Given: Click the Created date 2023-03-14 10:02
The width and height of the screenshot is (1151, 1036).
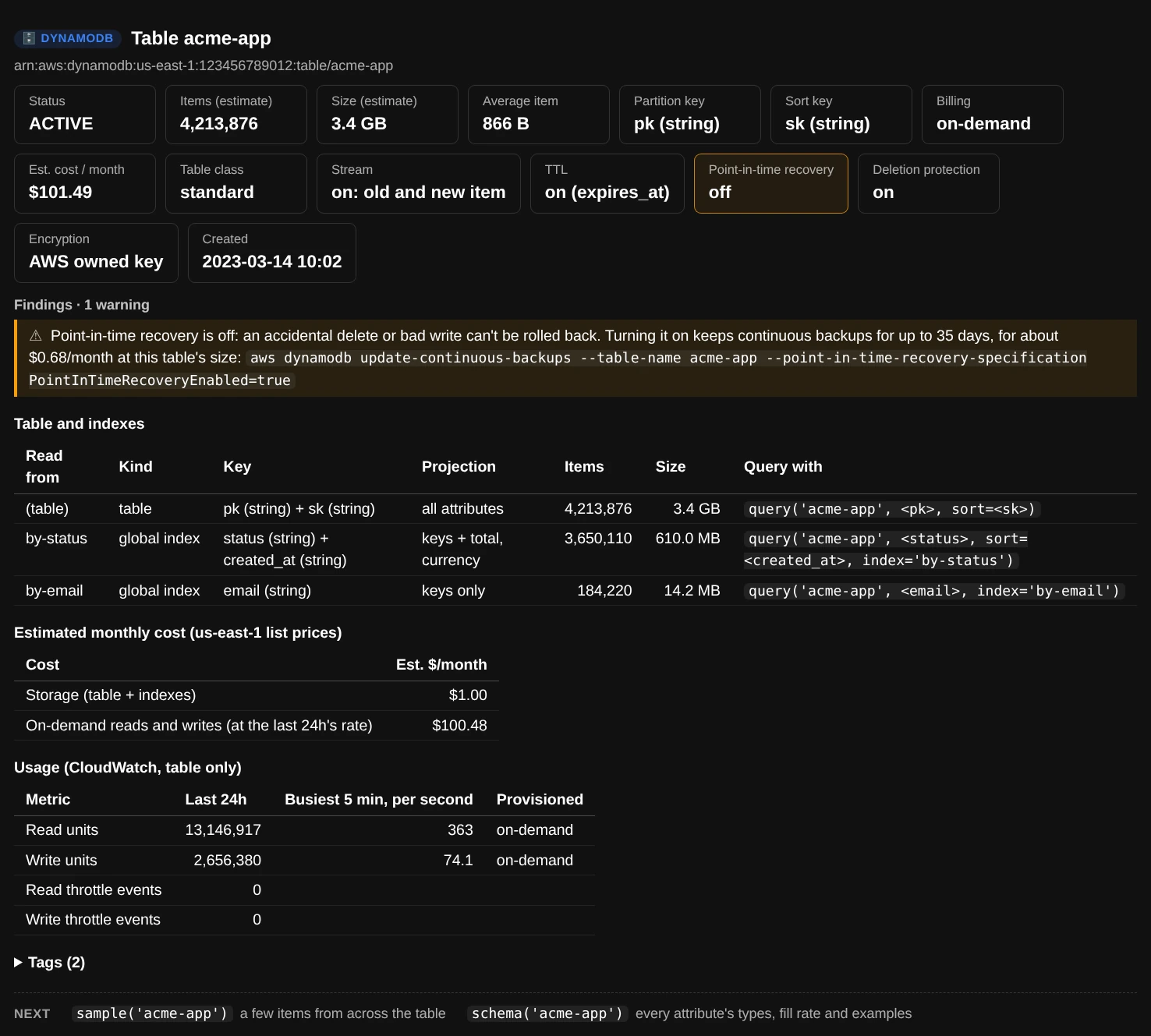Looking at the screenshot, I should point(272,262).
